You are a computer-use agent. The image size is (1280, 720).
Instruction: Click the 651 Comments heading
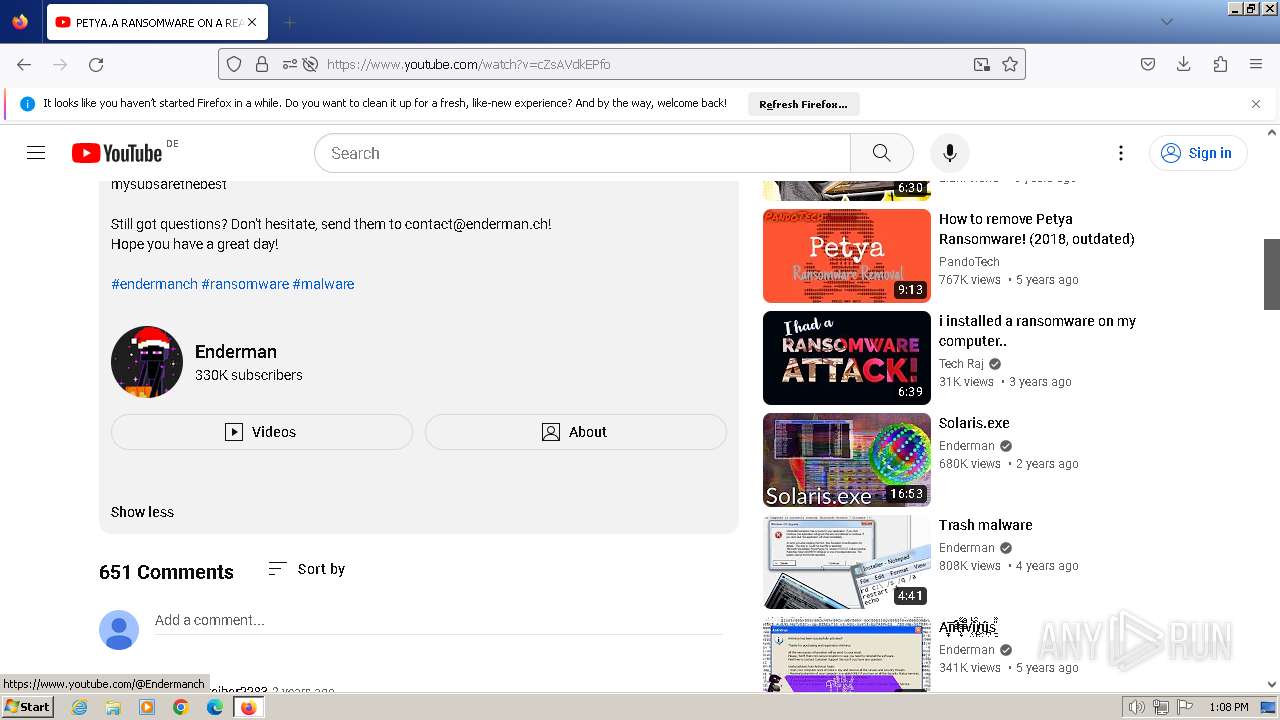point(166,572)
